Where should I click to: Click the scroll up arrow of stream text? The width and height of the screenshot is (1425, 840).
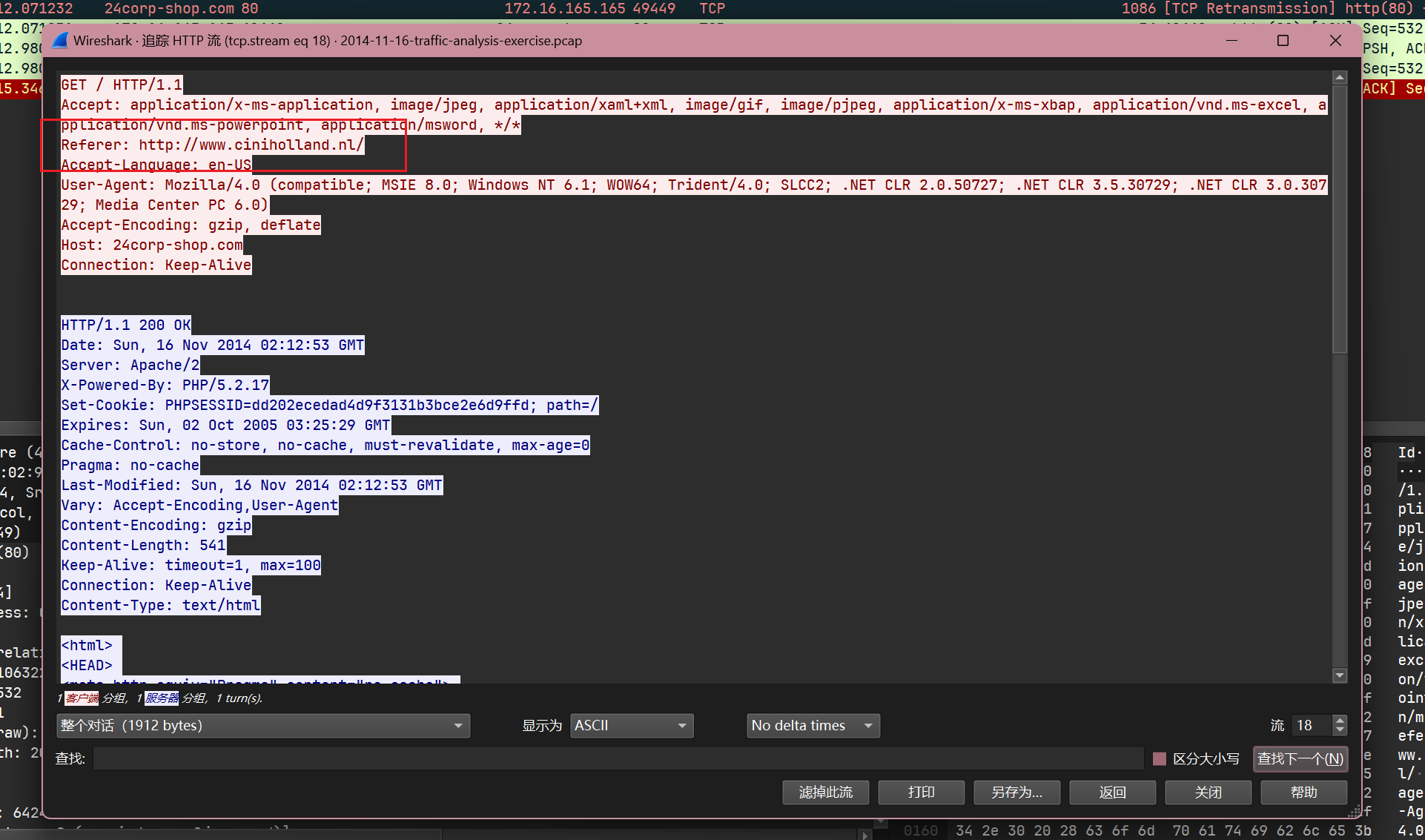click(x=1339, y=78)
